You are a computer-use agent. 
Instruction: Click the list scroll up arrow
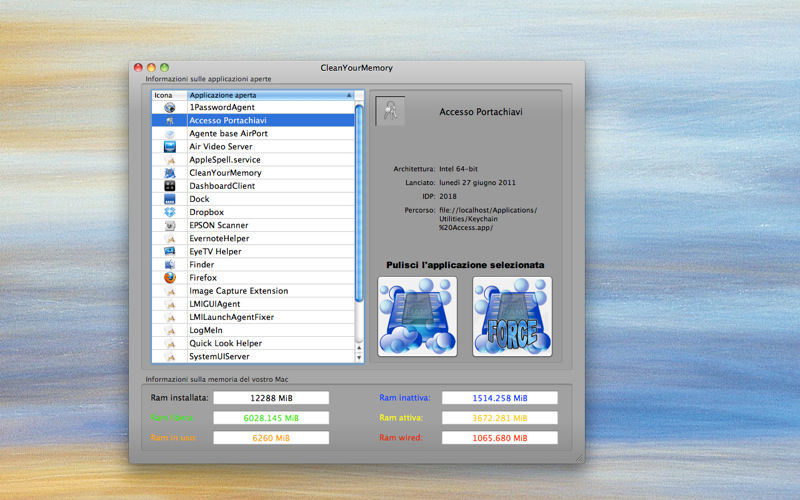click(359, 348)
